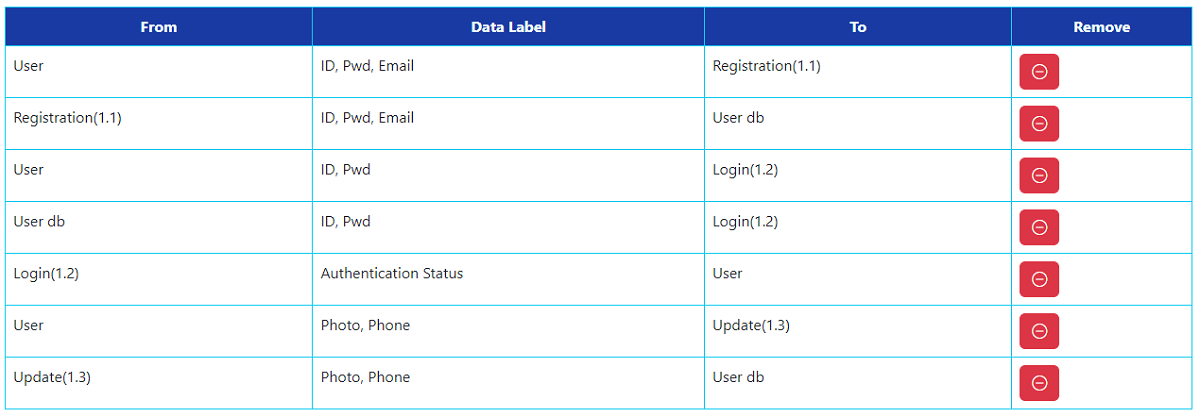Click the To column header
1200x417 pixels.
(x=858, y=27)
